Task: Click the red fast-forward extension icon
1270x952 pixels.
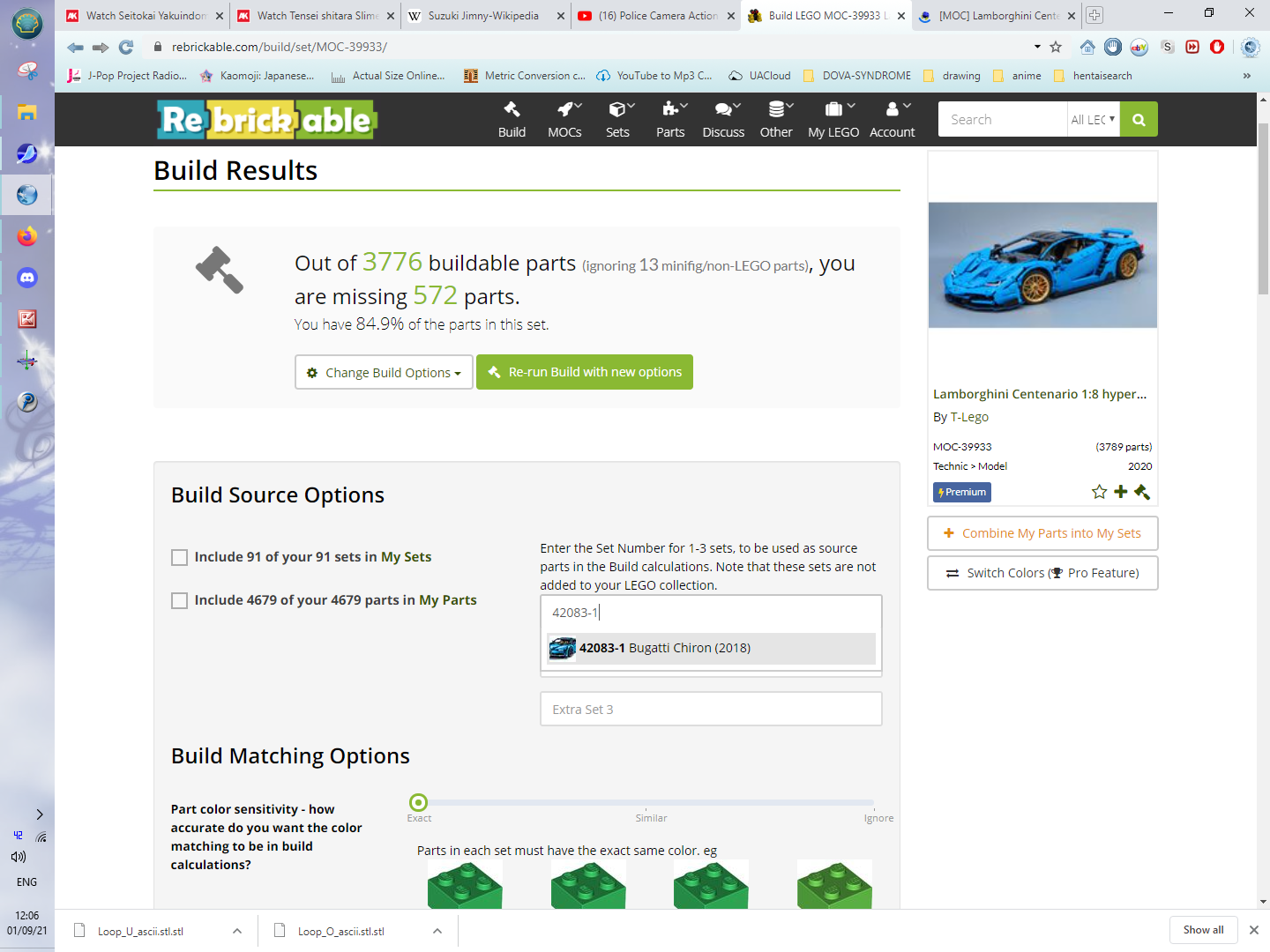Action: coord(1192,47)
